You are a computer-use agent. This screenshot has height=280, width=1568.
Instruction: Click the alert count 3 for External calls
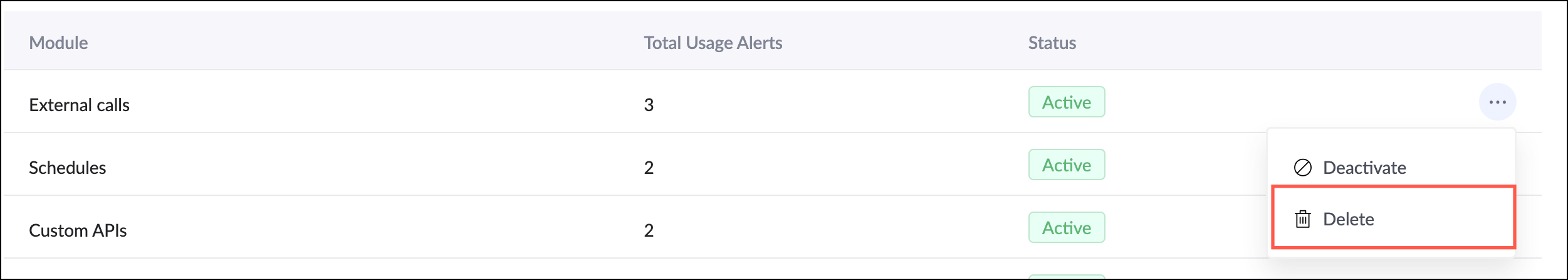[x=649, y=105]
